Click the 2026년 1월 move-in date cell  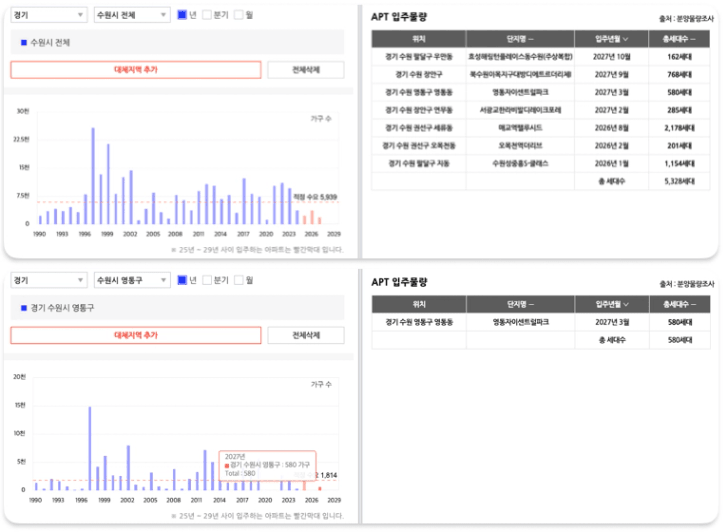[x=611, y=163]
